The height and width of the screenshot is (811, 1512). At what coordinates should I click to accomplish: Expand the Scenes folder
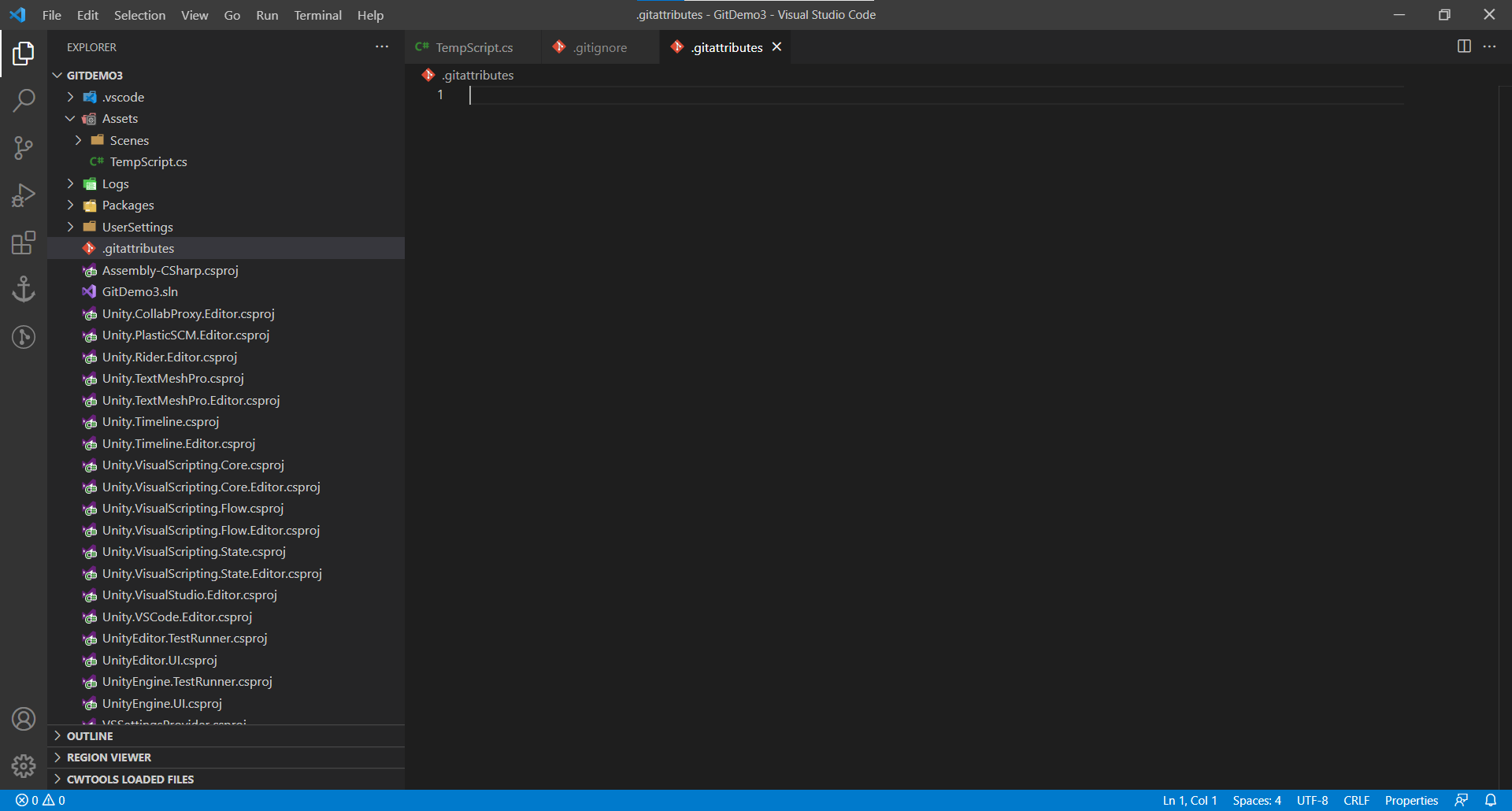(x=78, y=140)
